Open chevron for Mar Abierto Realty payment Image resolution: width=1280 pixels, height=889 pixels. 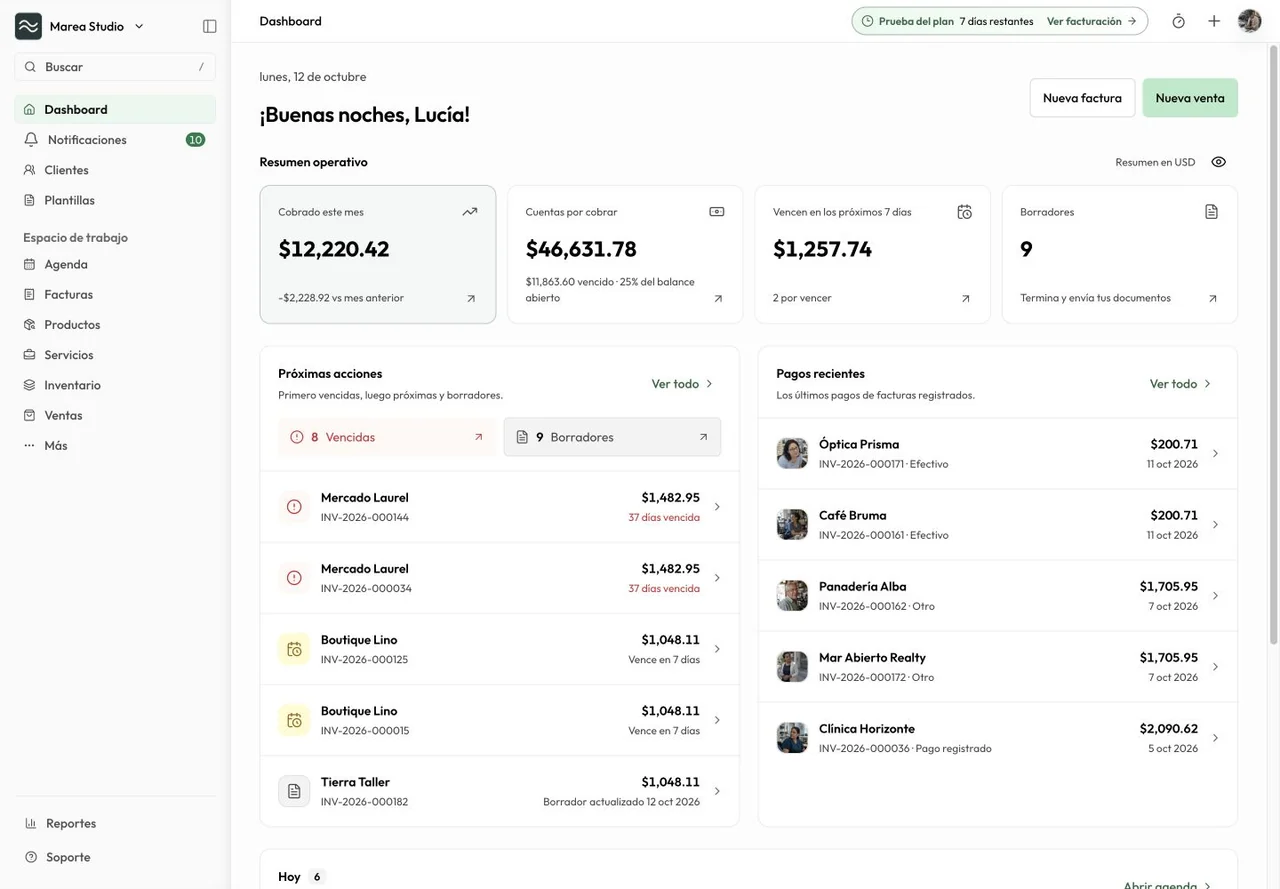point(1215,667)
